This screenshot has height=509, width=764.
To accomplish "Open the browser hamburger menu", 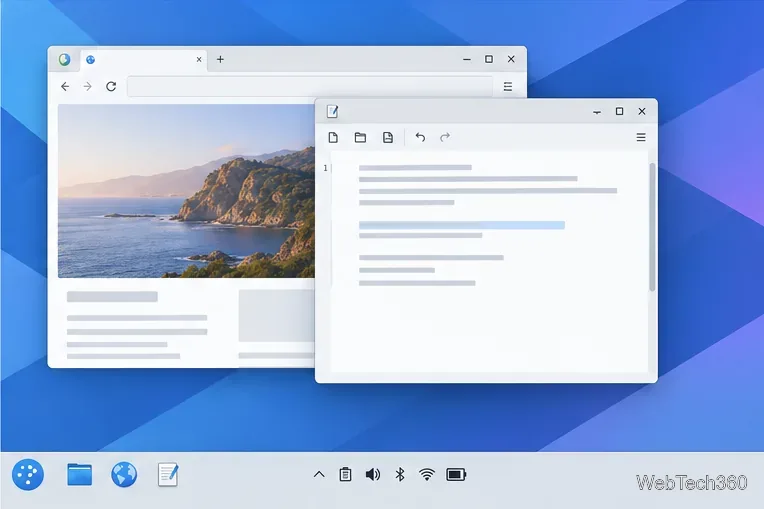I will click(508, 86).
